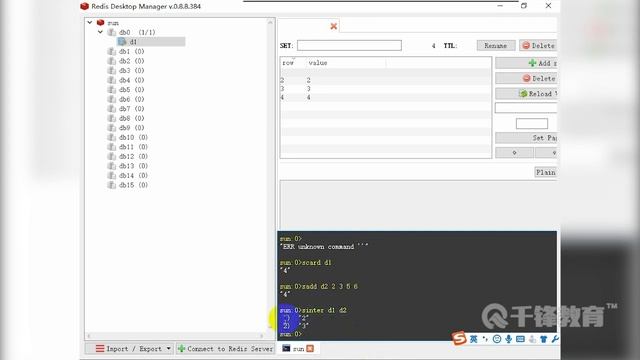Click Connect to Redis Server button
The height and width of the screenshot is (360, 640).
pyautogui.click(x=225, y=349)
